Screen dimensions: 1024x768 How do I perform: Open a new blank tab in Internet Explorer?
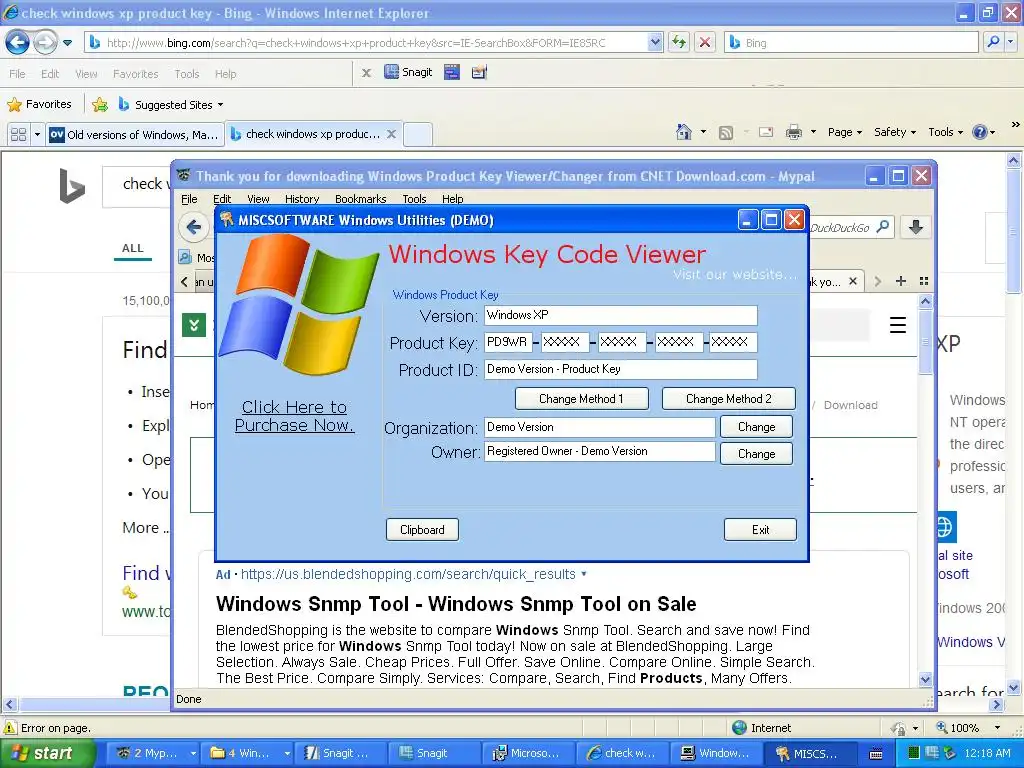pyautogui.click(x=418, y=135)
